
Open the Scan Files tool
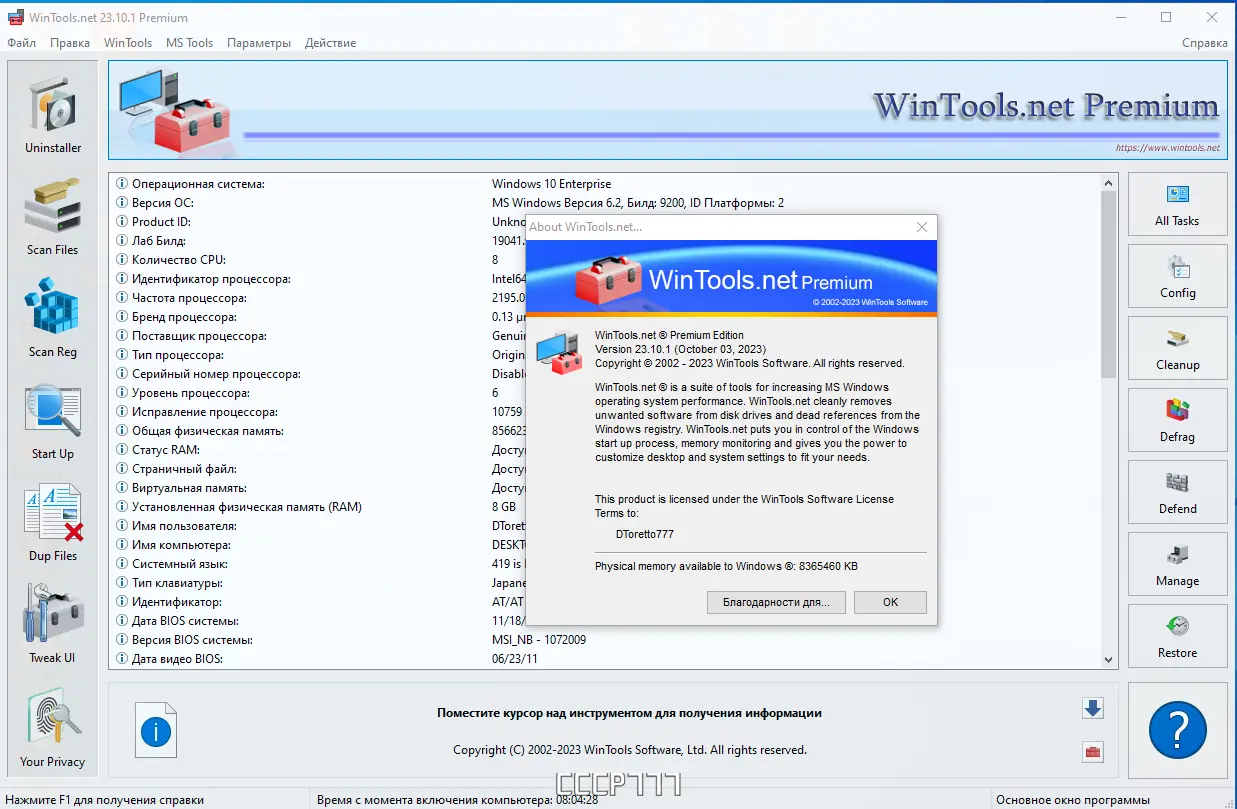click(x=53, y=215)
